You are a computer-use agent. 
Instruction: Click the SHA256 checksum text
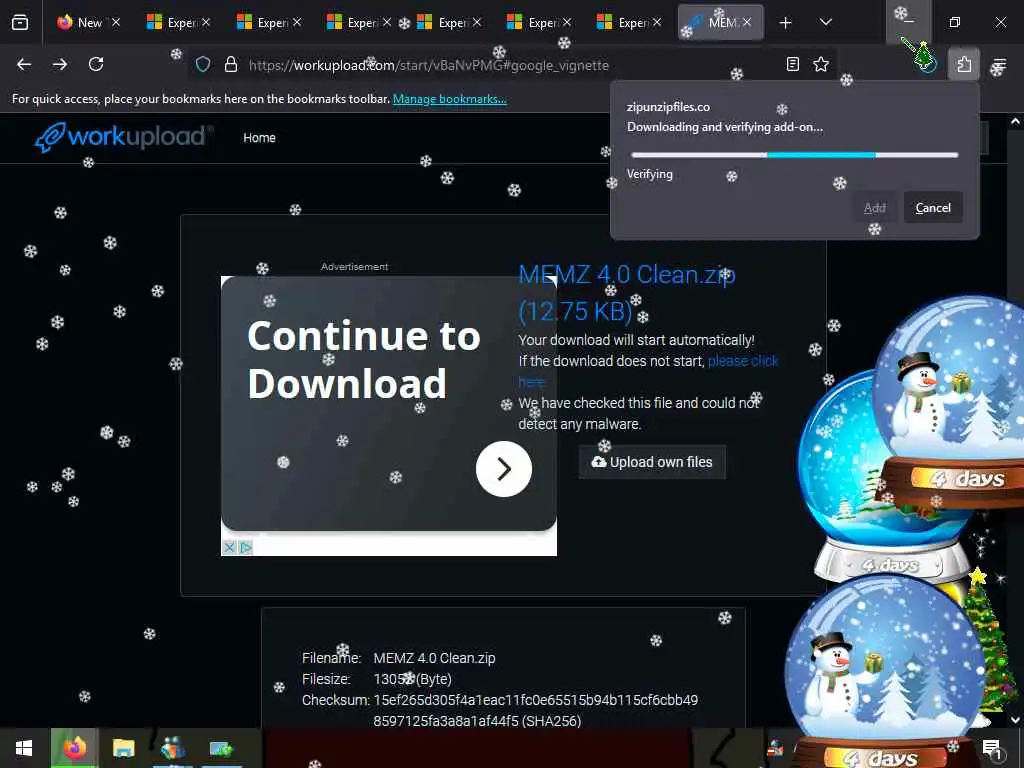536,711
